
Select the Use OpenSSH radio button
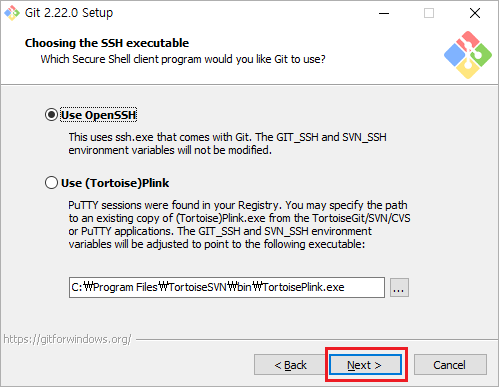tap(51, 115)
